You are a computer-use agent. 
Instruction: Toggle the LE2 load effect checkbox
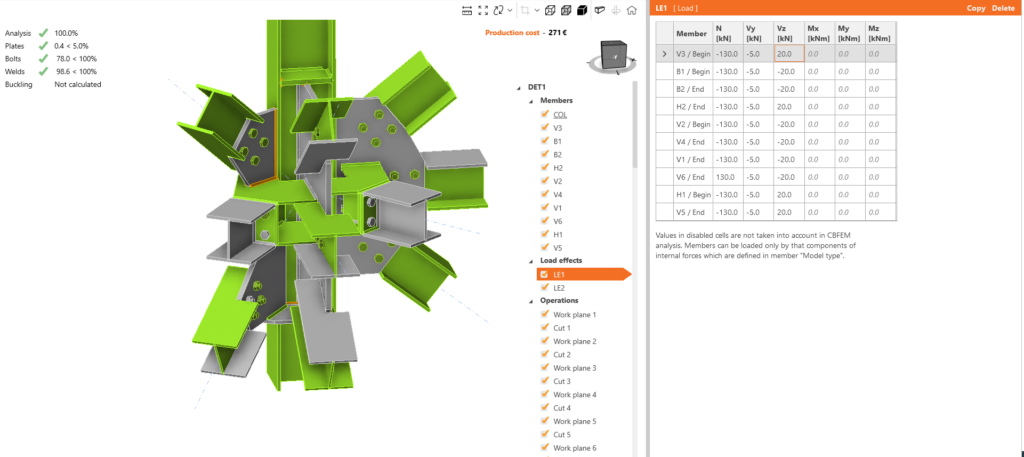(545, 287)
